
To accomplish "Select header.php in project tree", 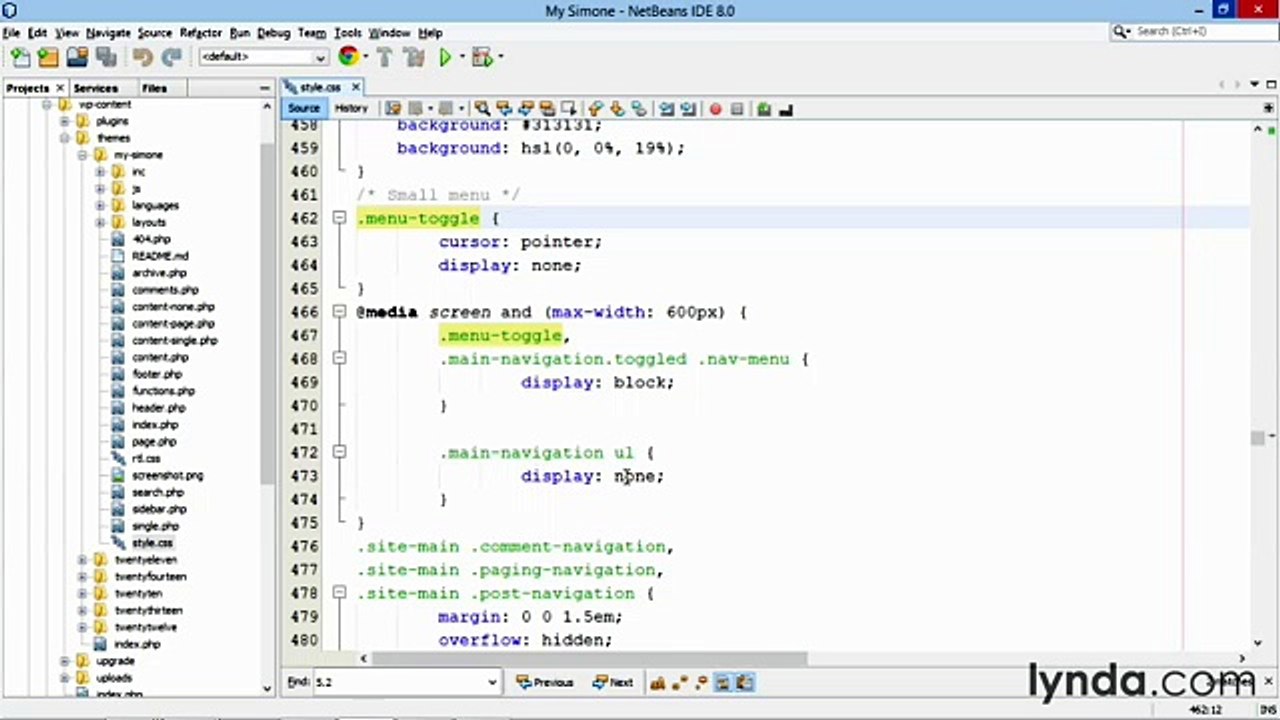I will (x=158, y=408).
